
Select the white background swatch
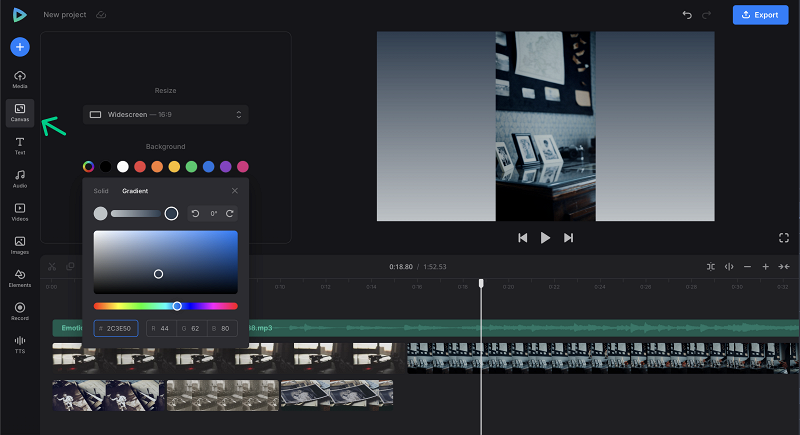[123, 167]
